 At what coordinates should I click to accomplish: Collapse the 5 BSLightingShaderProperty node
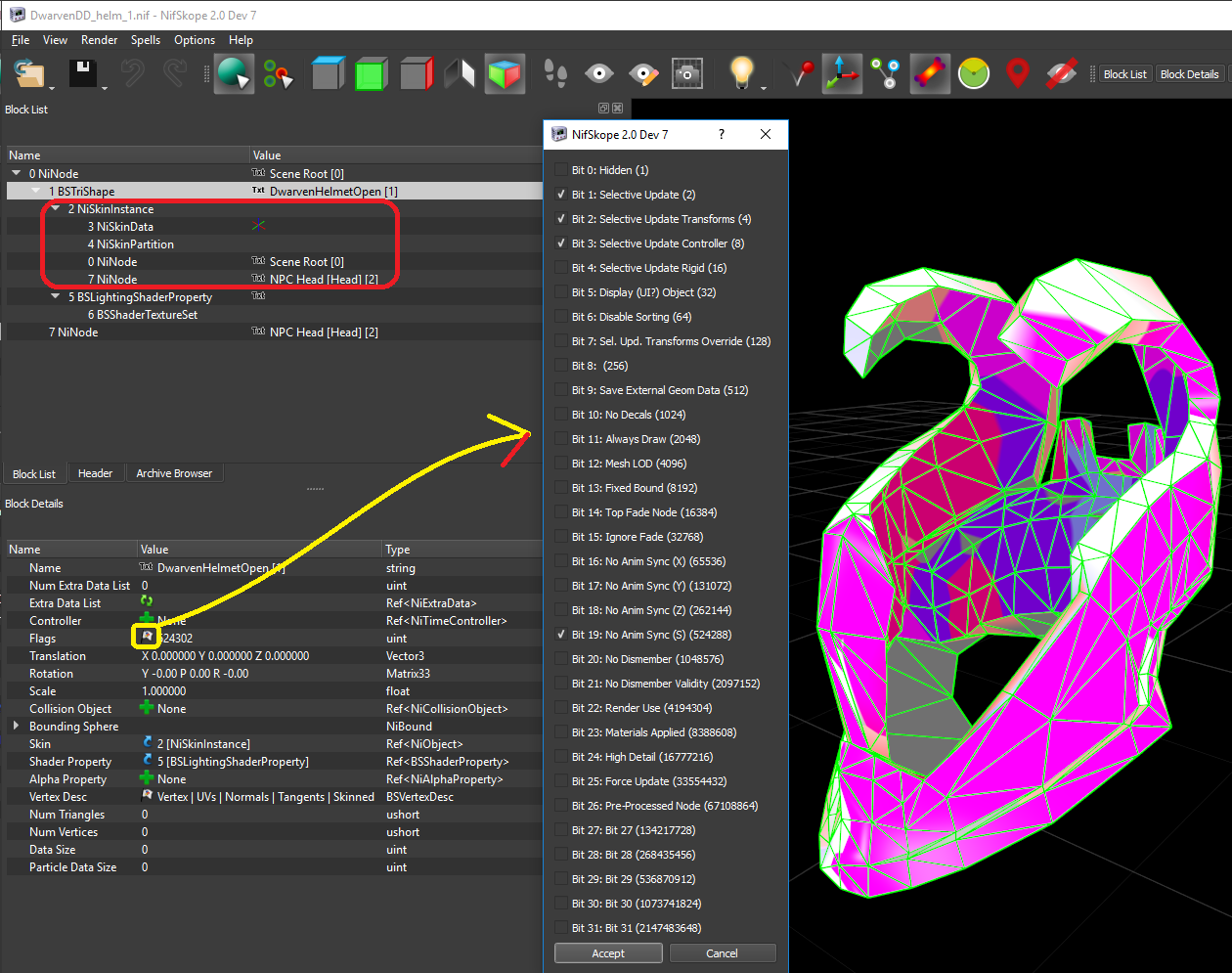[56, 296]
